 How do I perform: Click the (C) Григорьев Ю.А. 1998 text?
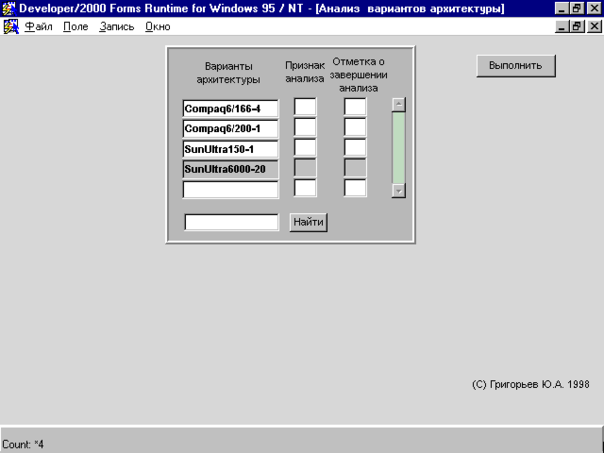[530, 384]
